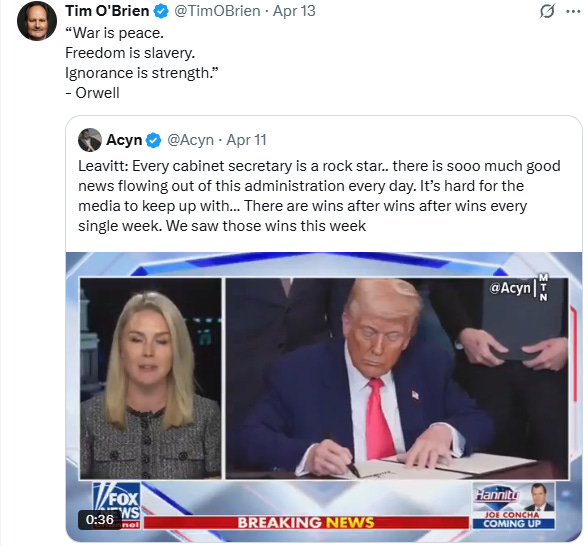Click Acyn's blue verified checkmark
This screenshot has width=588, height=546.
(x=153, y=140)
